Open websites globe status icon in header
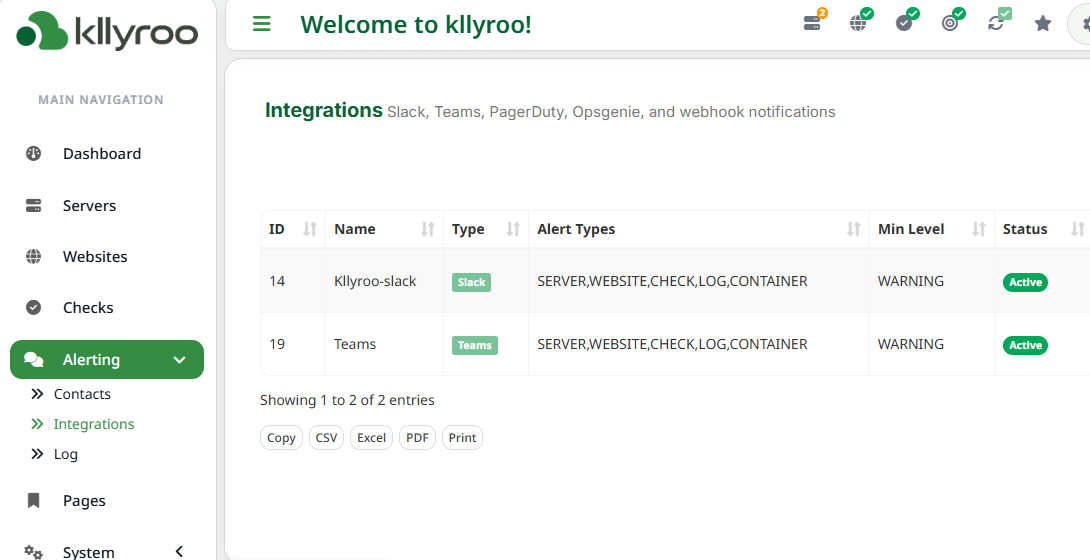 (859, 22)
